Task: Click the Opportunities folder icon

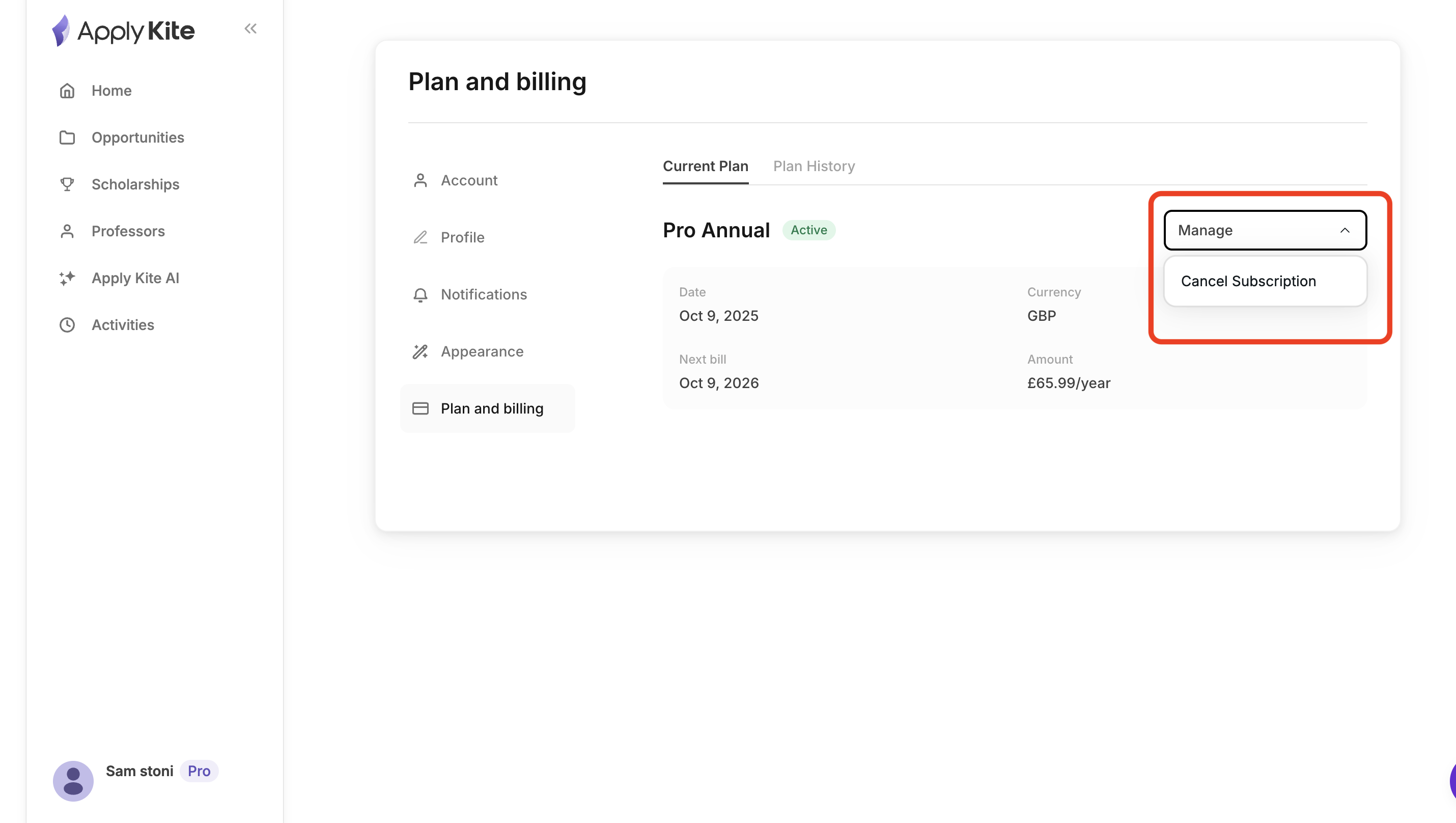Action: (x=67, y=138)
